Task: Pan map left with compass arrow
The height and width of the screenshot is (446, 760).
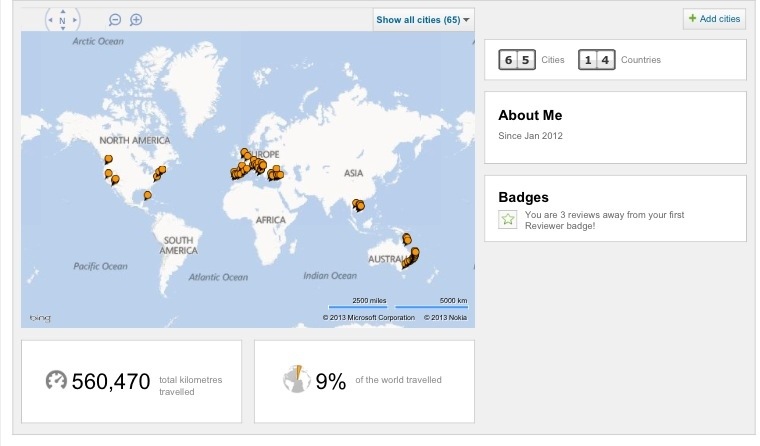Action: click(50, 21)
